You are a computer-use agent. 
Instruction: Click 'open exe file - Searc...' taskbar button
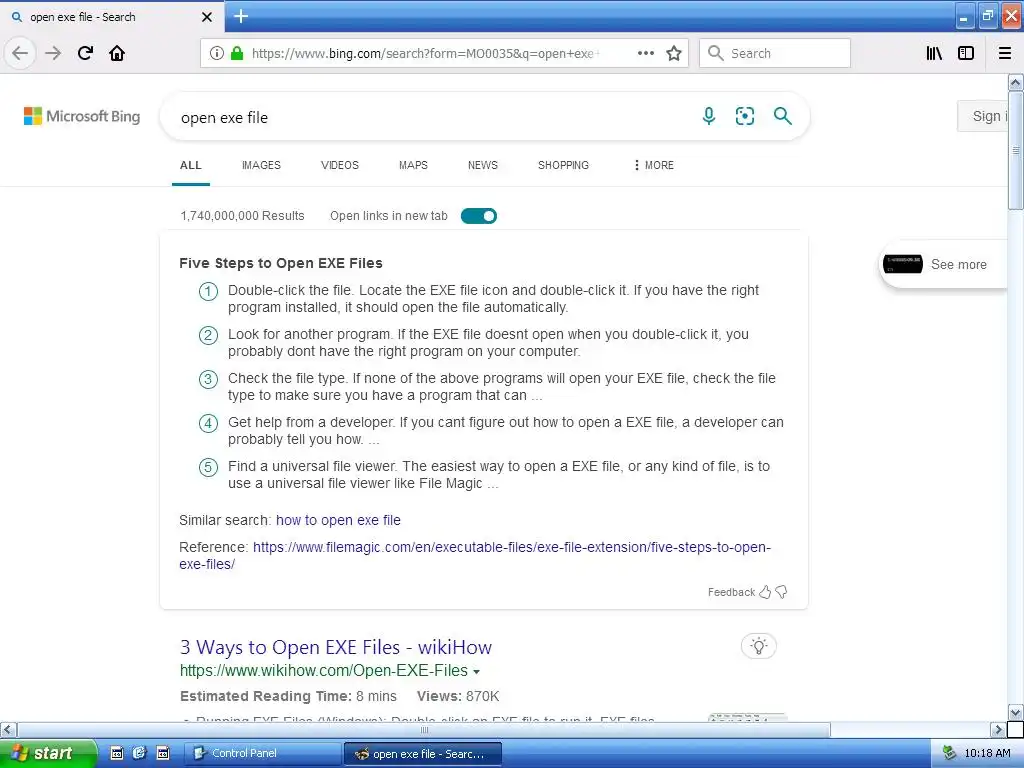click(x=423, y=754)
